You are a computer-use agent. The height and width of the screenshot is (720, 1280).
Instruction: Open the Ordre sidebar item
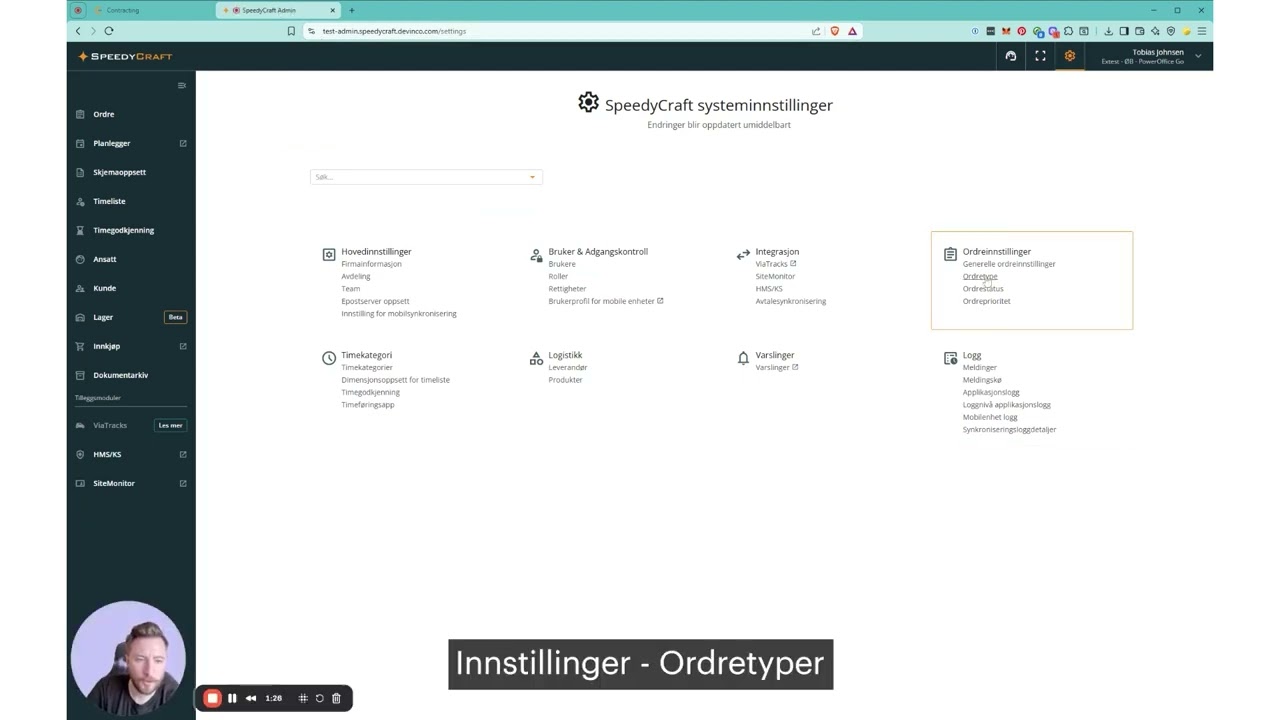104,114
